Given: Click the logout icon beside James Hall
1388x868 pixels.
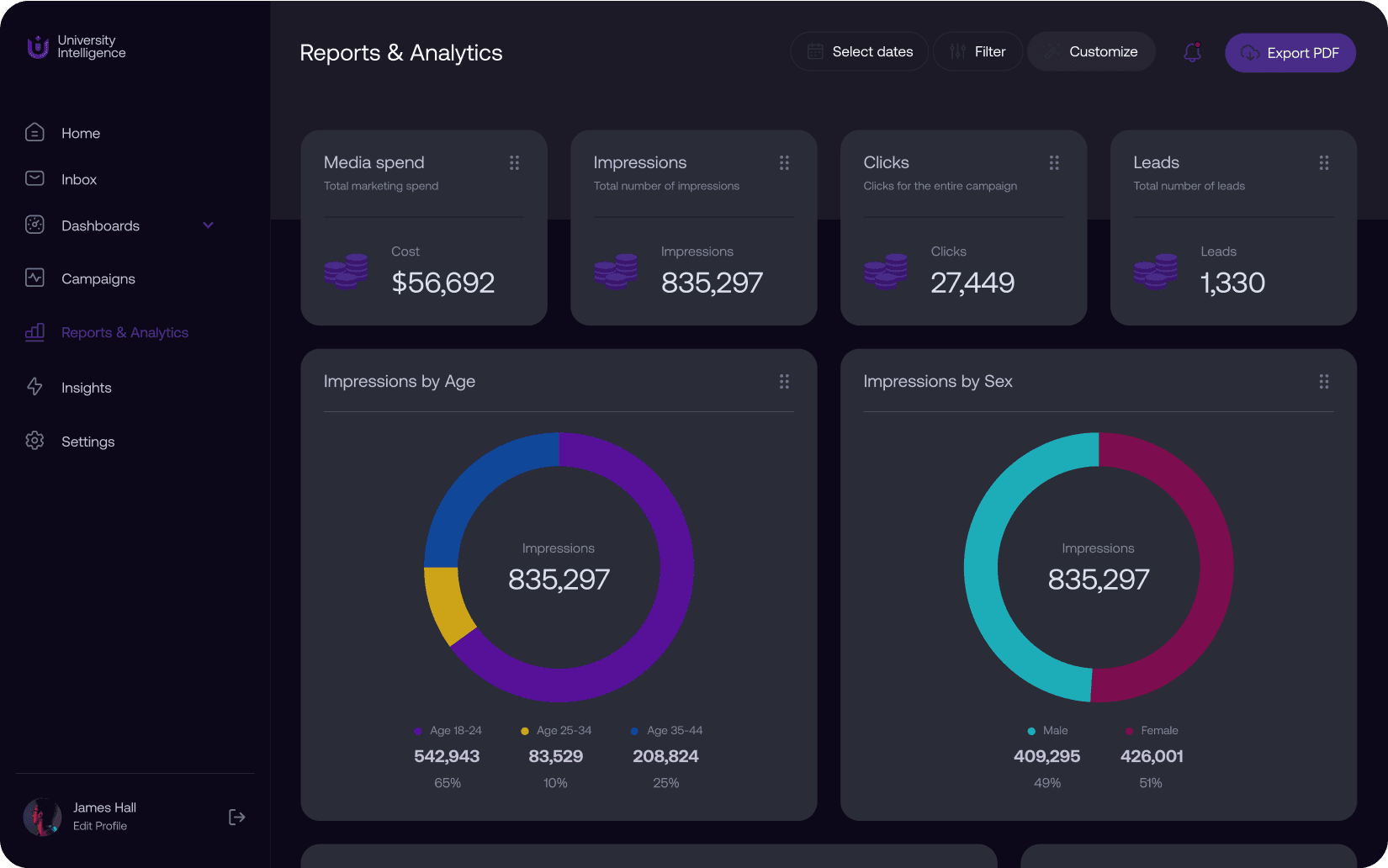Looking at the screenshot, I should (237, 817).
